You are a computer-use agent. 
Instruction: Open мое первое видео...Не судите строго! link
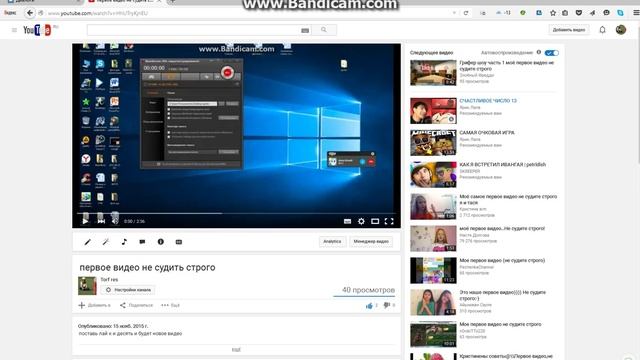click(502, 229)
